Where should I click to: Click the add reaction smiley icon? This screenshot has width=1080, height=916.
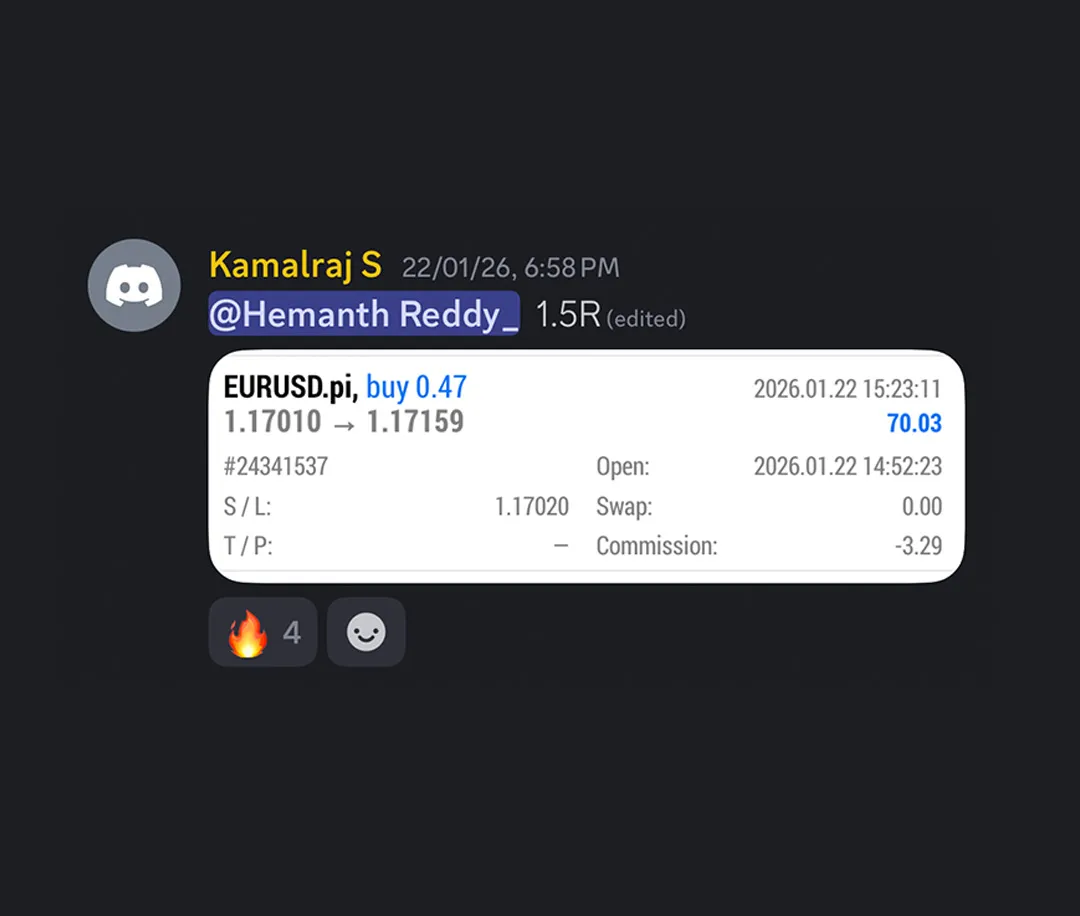click(x=366, y=632)
